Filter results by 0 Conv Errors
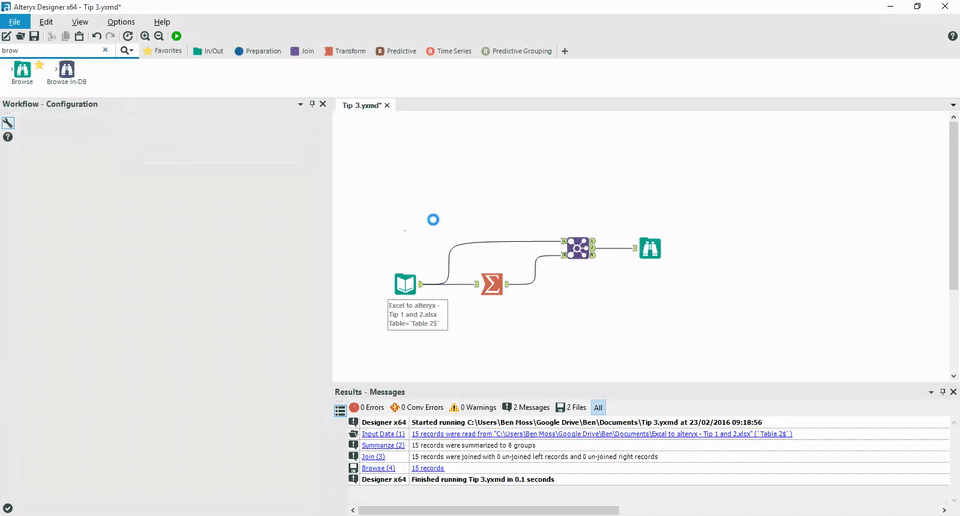 (x=416, y=407)
